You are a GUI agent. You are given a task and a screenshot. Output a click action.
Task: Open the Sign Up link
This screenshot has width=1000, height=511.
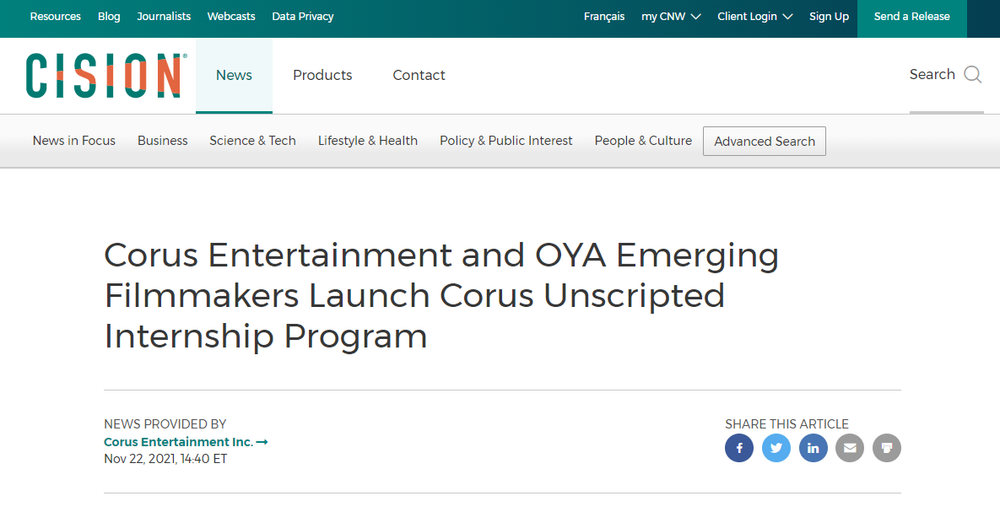click(x=829, y=17)
